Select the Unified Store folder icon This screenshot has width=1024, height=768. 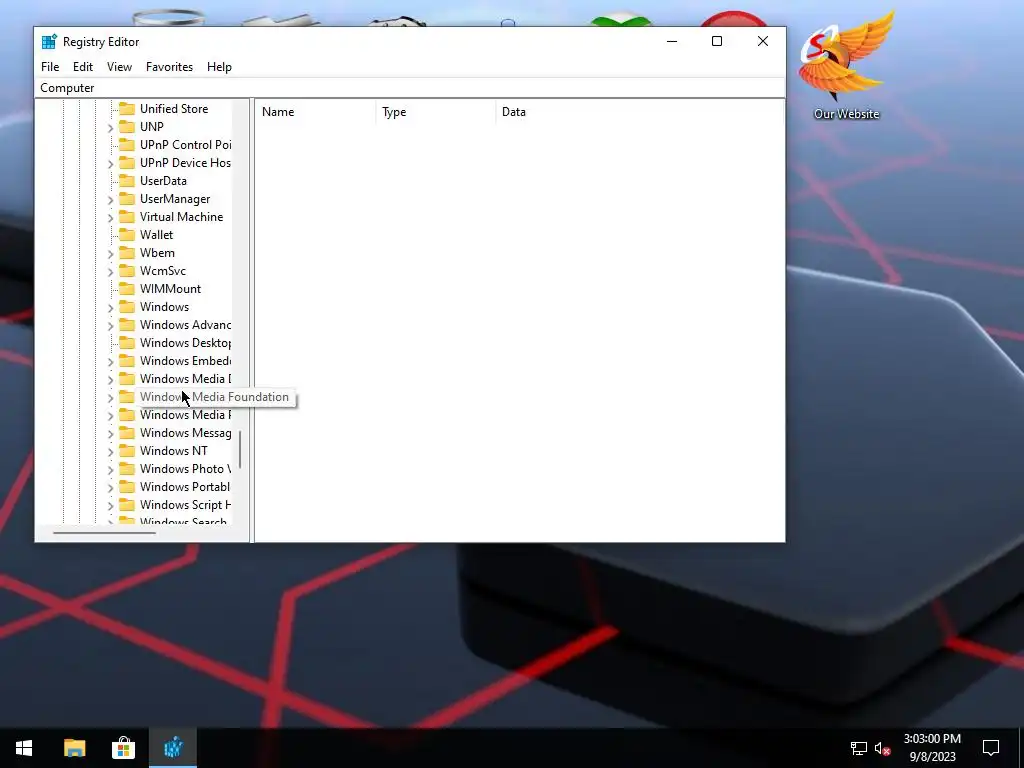point(127,108)
